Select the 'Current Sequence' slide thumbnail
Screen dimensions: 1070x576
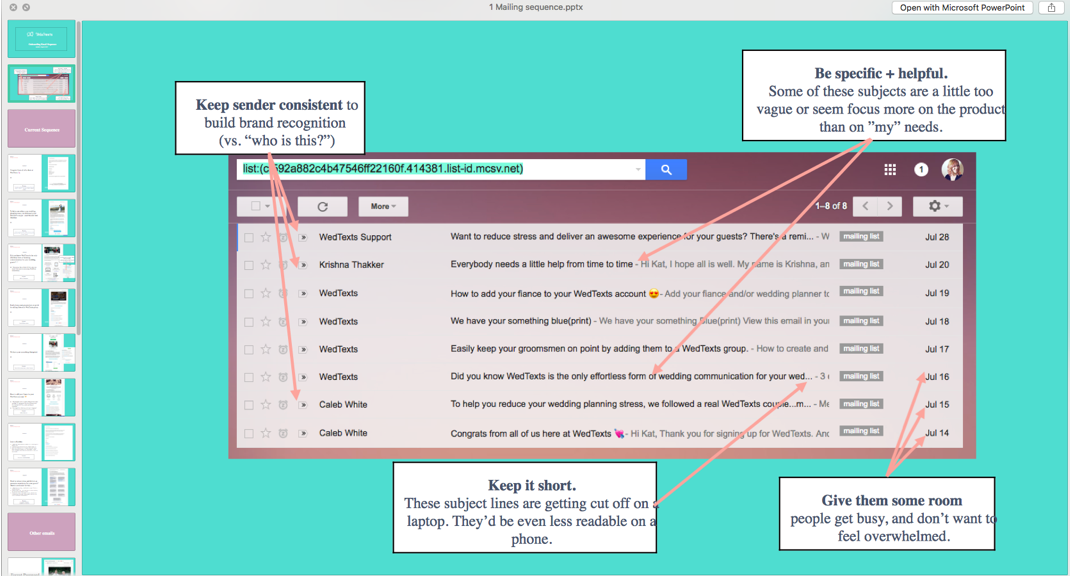[x=42, y=129]
